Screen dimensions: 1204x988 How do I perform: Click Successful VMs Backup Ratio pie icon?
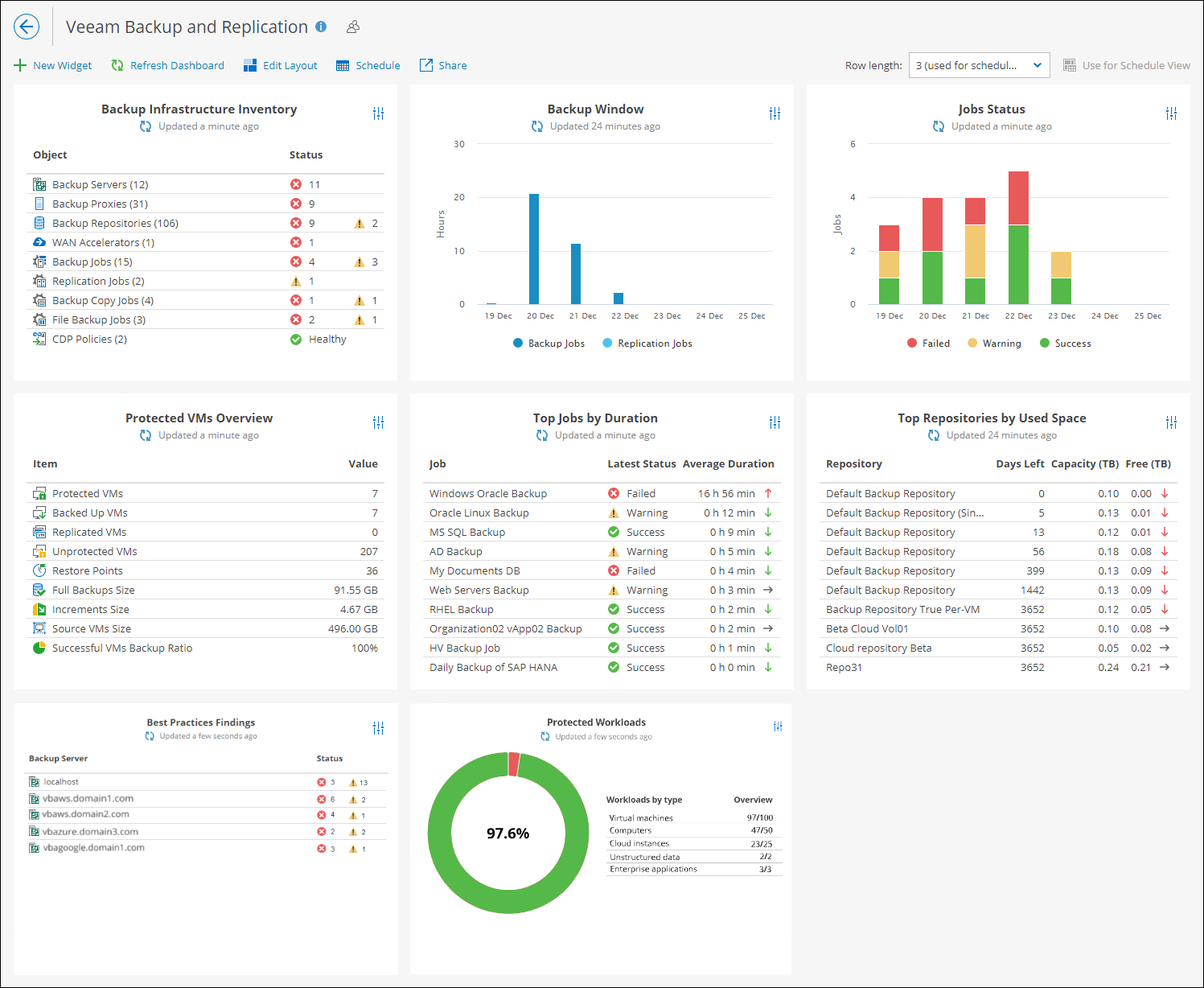(39, 648)
